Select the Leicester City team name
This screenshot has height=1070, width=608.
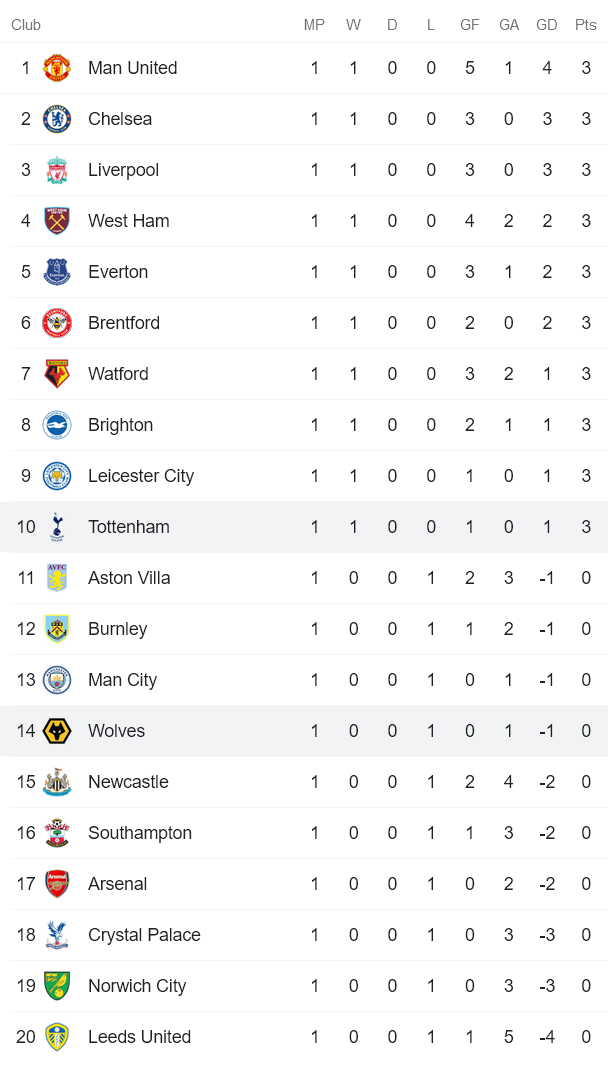(141, 476)
